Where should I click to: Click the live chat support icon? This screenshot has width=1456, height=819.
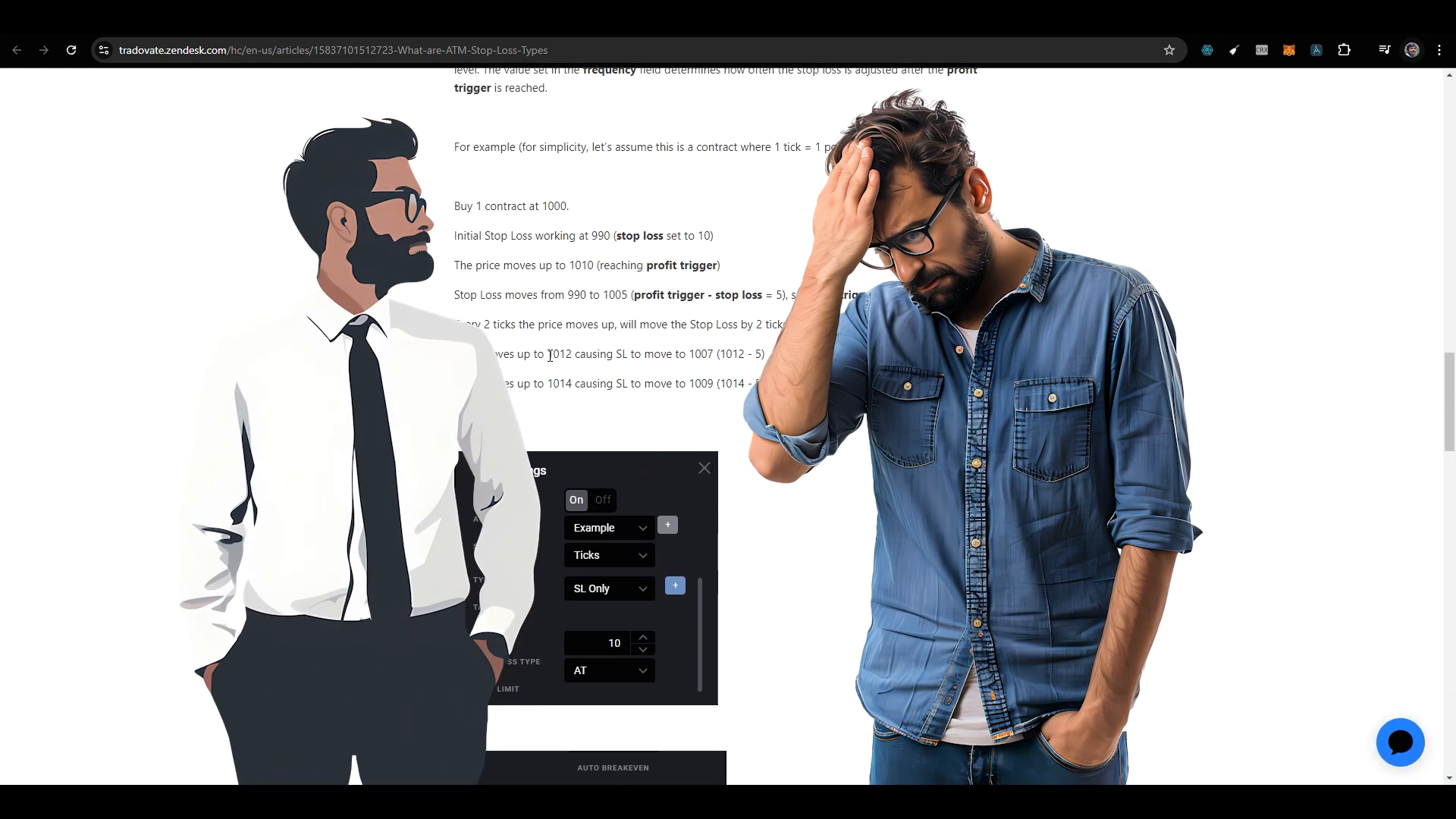click(1399, 741)
